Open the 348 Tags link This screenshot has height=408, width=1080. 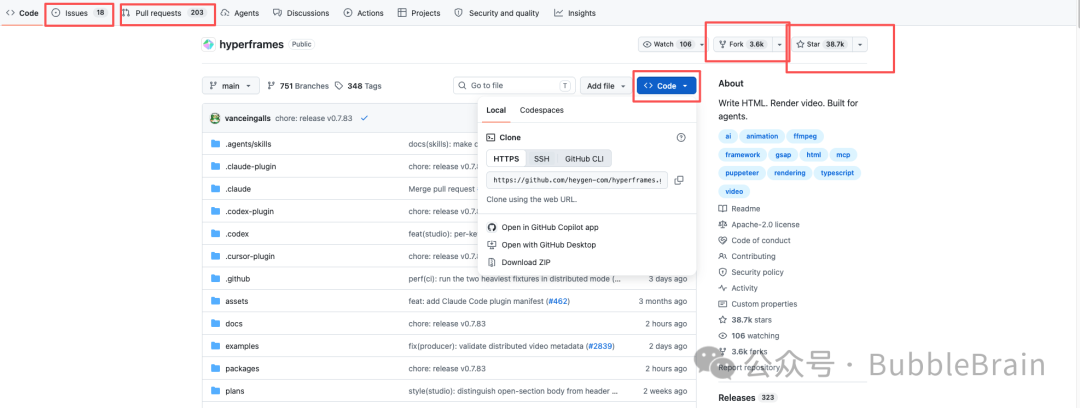[x=358, y=86]
